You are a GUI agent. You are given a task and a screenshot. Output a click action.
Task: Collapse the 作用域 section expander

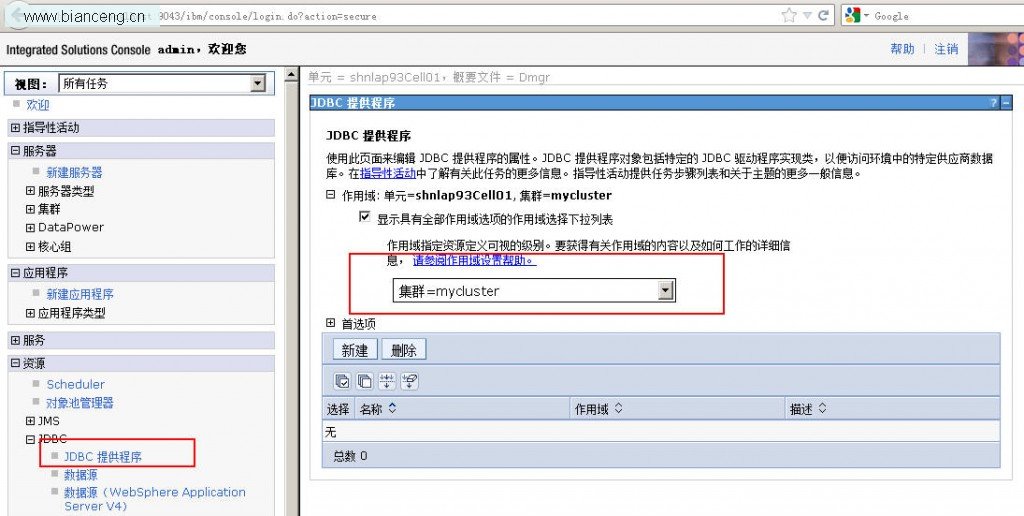pos(330,194)
